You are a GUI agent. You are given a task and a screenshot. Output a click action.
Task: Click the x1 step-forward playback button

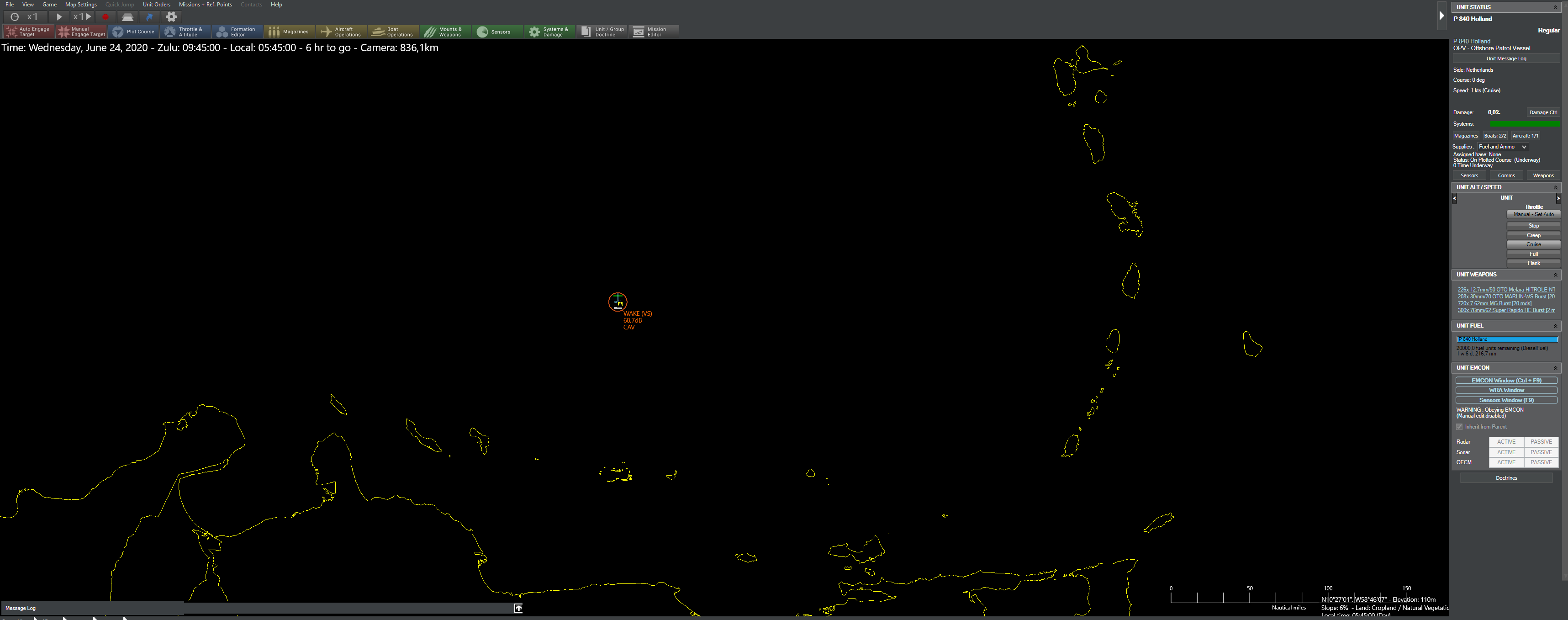pos(82,17)
